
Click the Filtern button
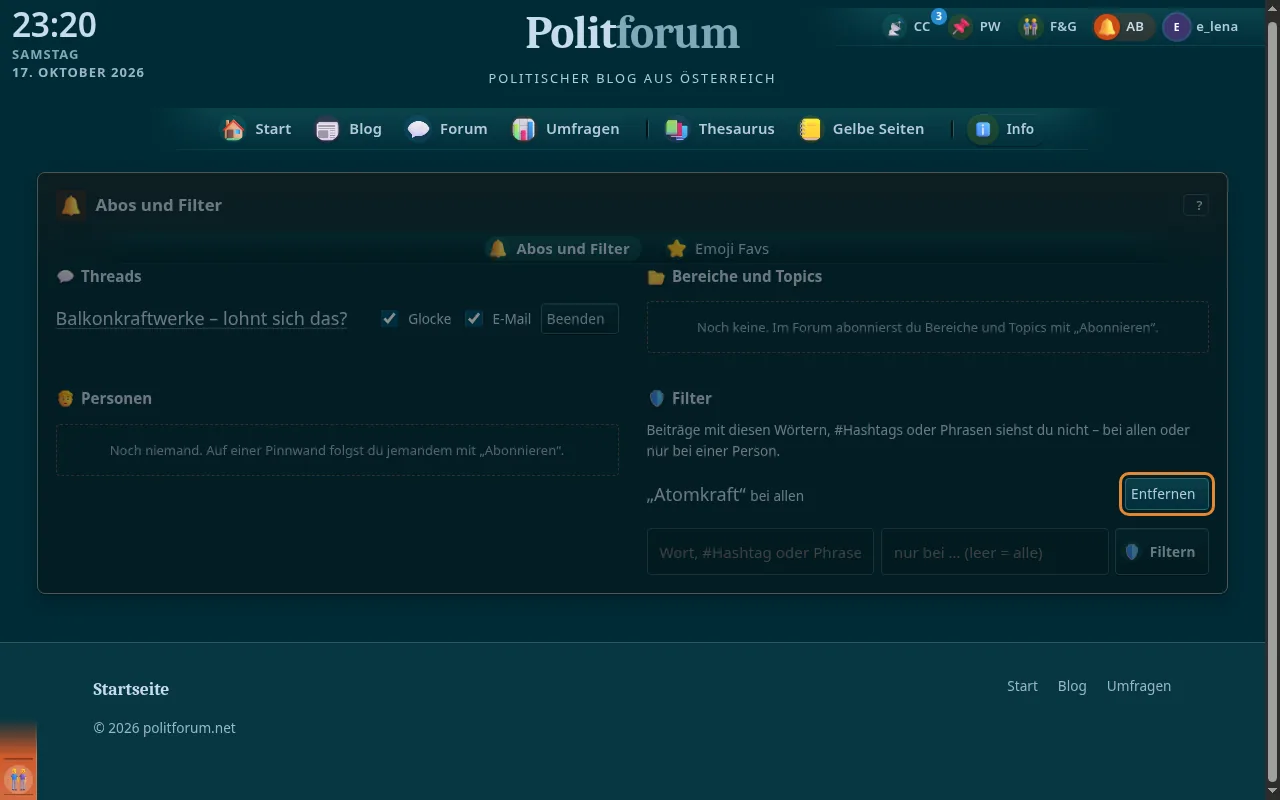click(1162, 552)
